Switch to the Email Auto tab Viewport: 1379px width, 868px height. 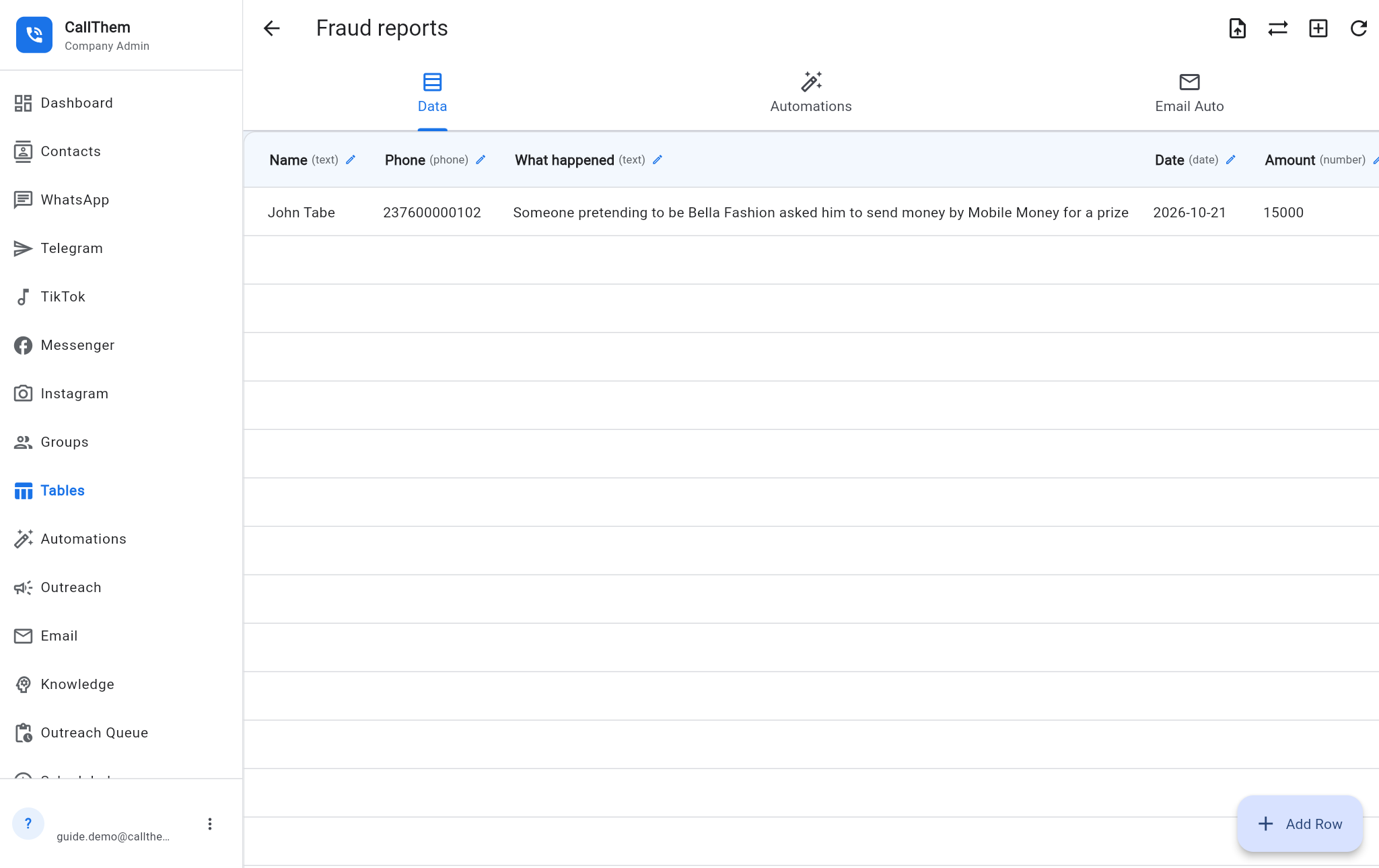click(x=1189, y=94)
